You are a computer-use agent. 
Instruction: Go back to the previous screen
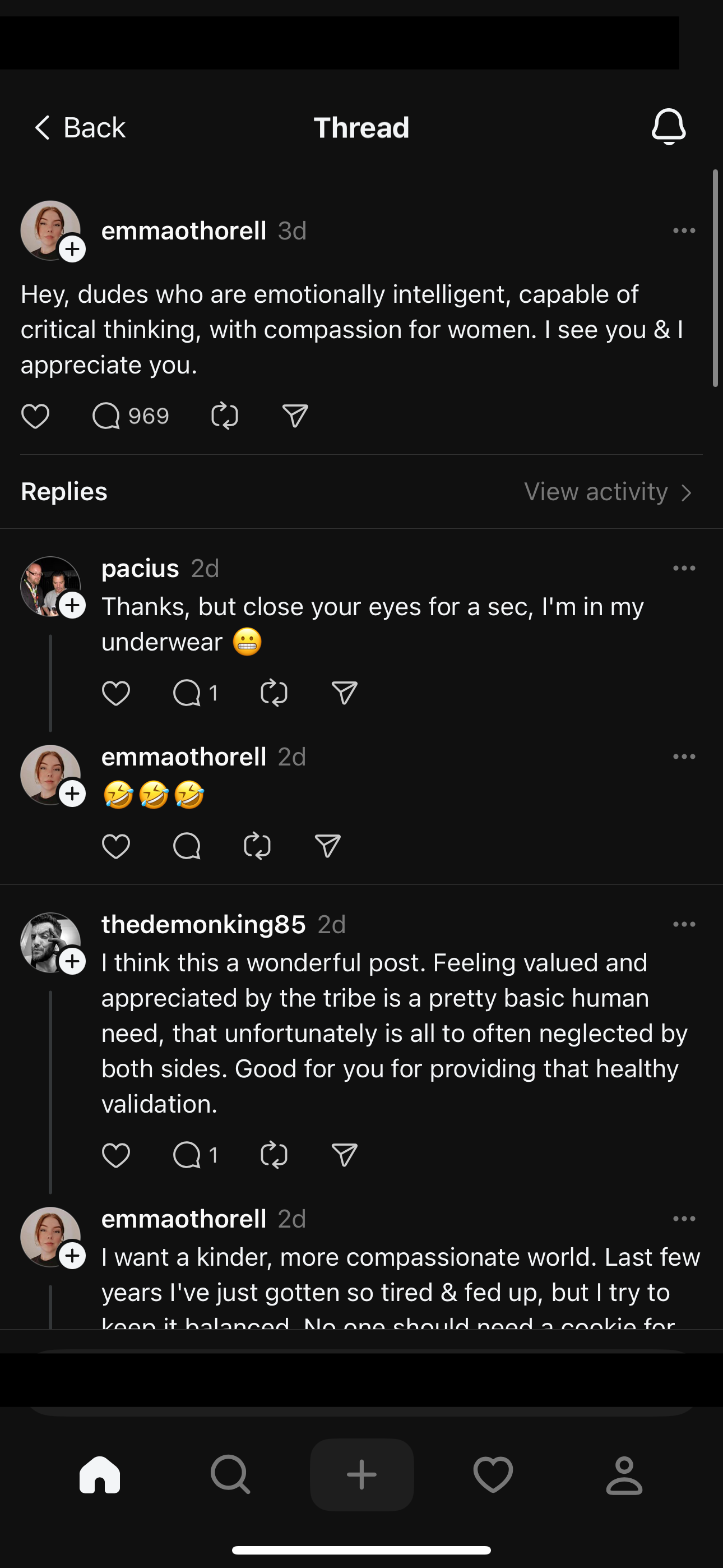[79, 128]
